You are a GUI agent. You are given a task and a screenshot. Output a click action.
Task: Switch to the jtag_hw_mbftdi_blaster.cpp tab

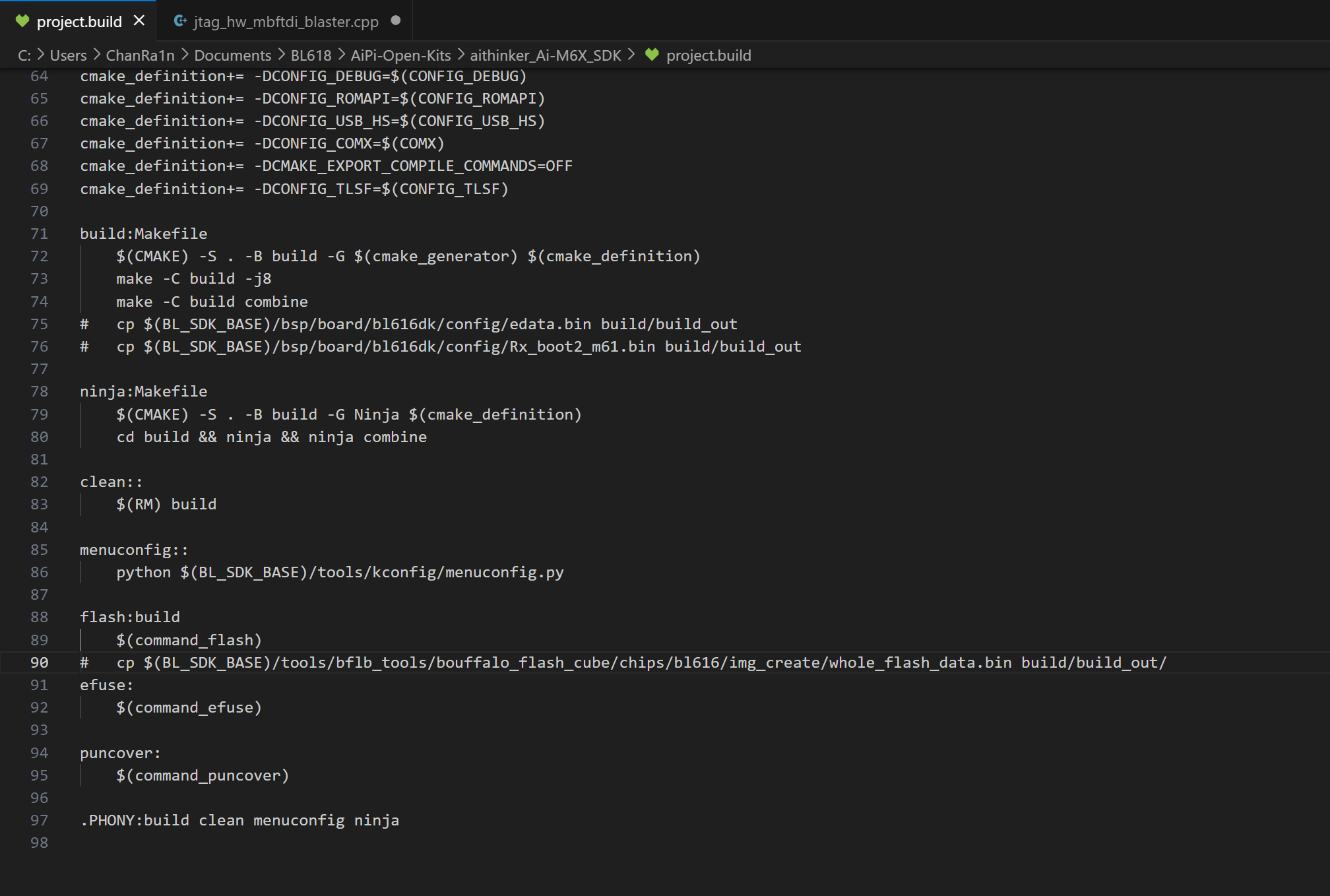point(285,21)
